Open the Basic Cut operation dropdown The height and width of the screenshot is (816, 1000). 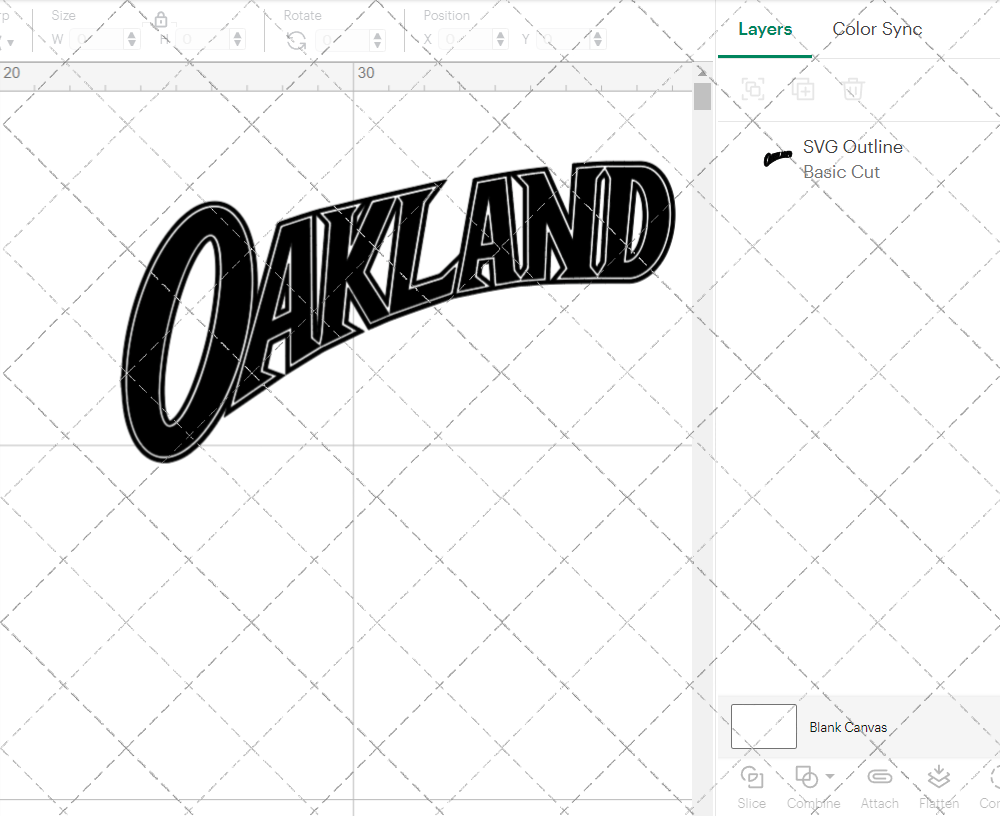pyautogui.click(x=843, y=172)
